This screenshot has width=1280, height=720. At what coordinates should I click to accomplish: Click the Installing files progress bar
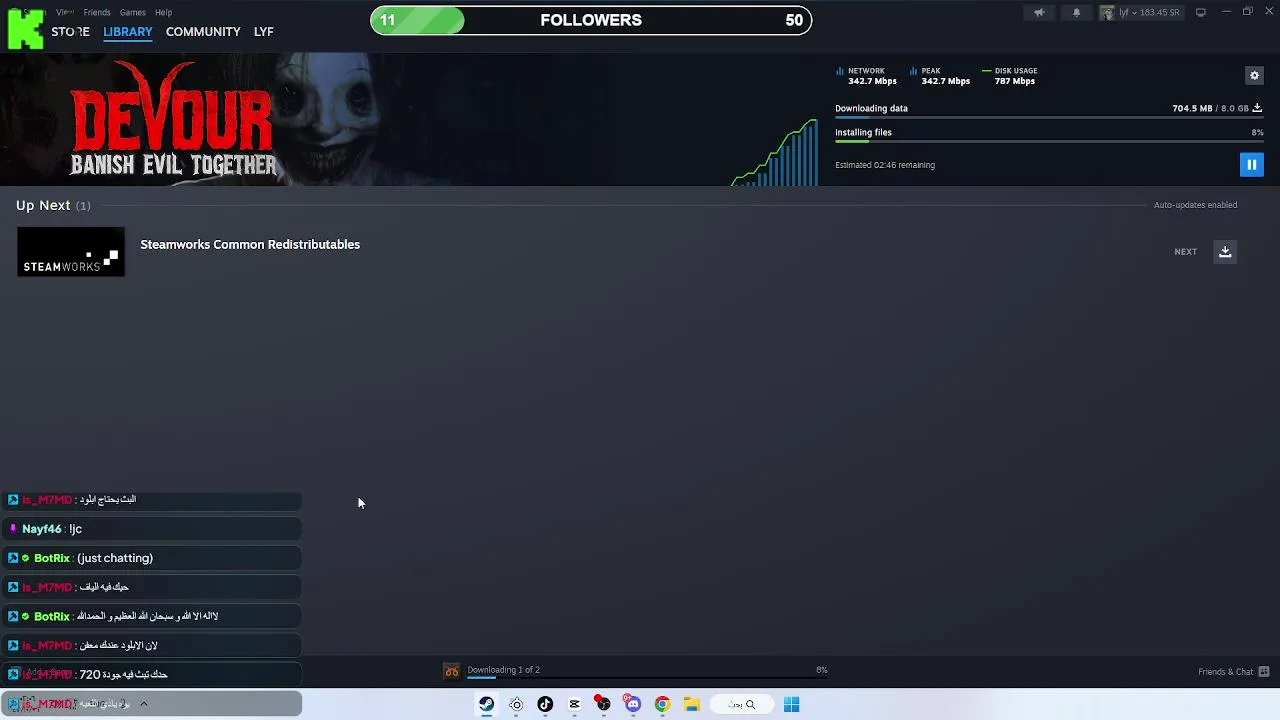1049,142
